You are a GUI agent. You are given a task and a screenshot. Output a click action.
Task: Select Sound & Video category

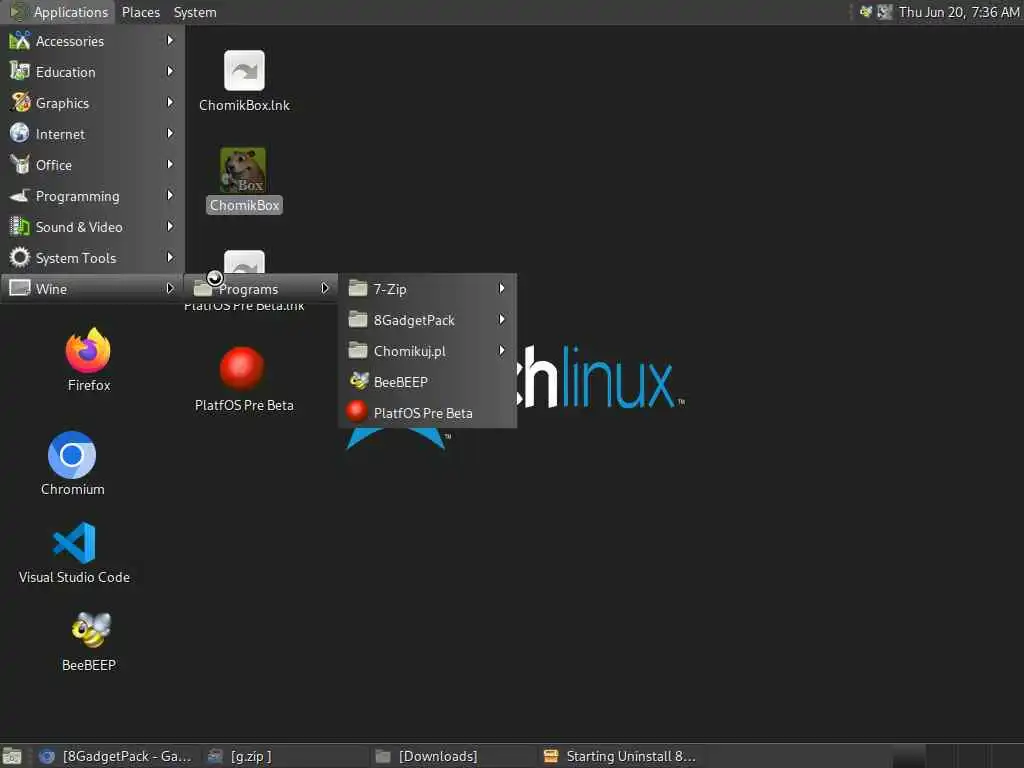tap(93, 227)
